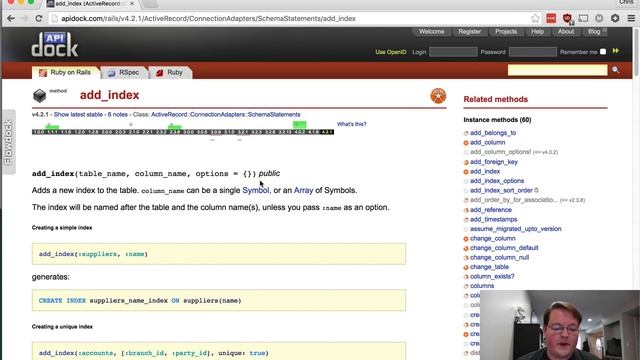
Task: Click the Instance methods (60) heading
Action: tap(497, 120)
